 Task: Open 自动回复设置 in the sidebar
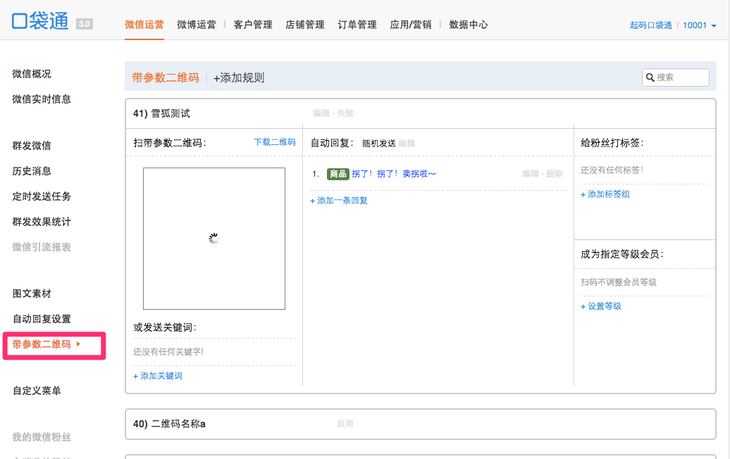42,319
